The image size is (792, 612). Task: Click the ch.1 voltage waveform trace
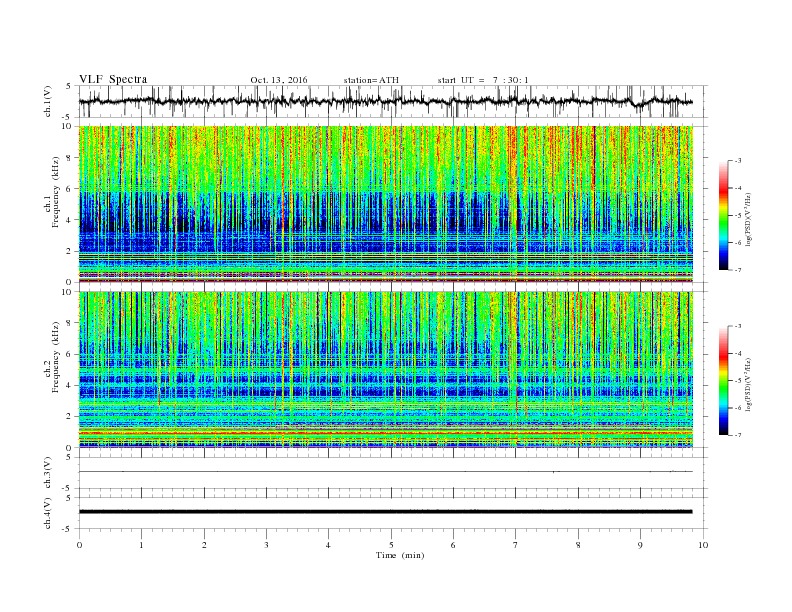(x=385, y=101)
